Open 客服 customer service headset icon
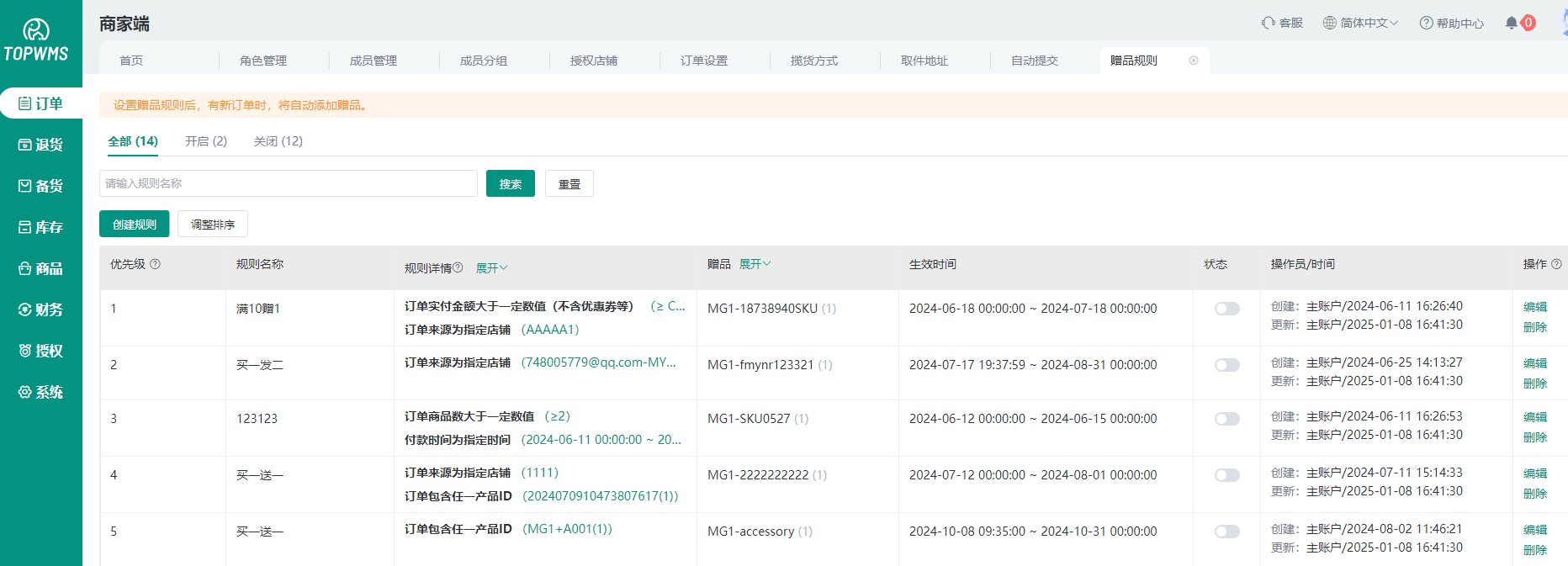1568x566 pixels. (1269, 23)
